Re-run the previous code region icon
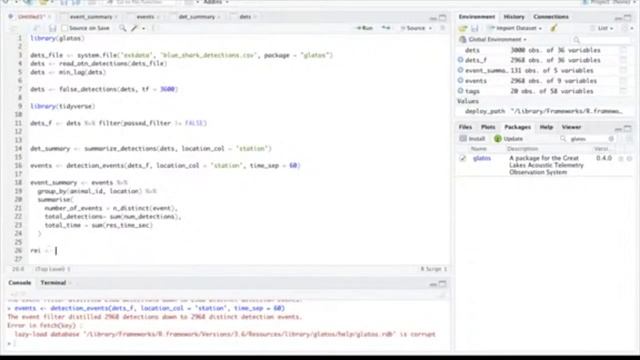 [386, 28]
